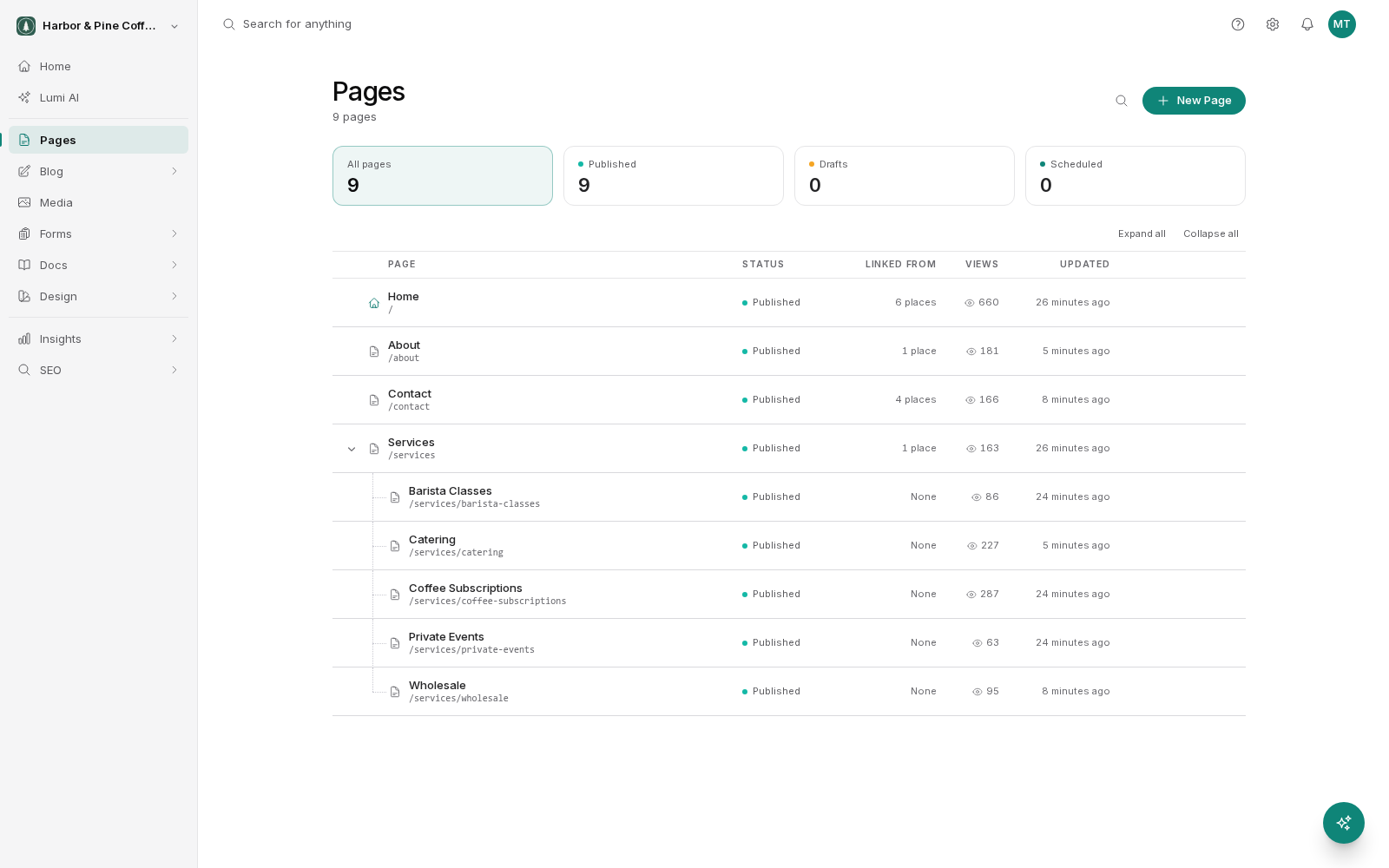Click the PAGE column header

(402, 264)
